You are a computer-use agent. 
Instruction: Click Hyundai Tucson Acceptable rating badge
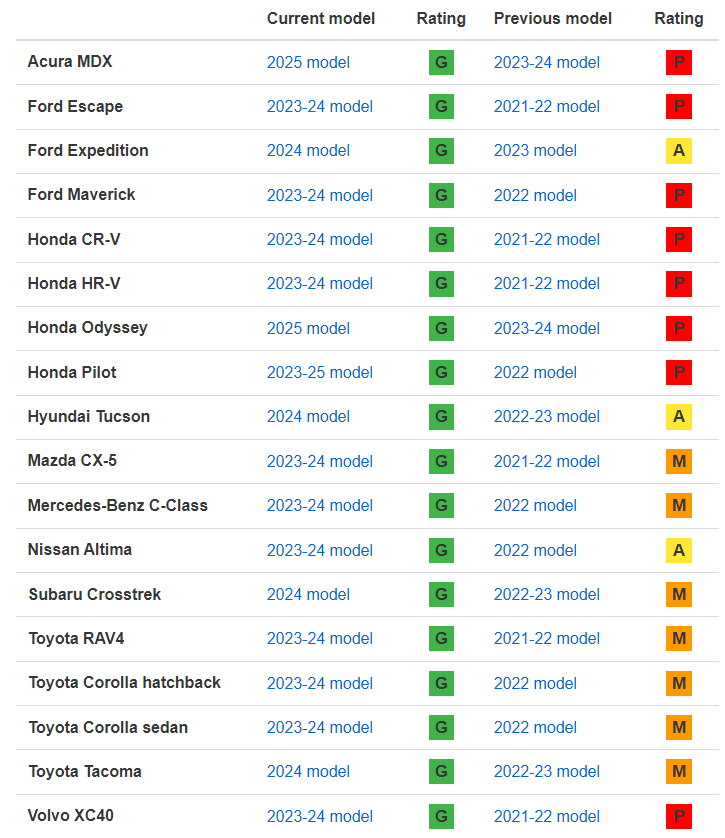coord(679,417)
